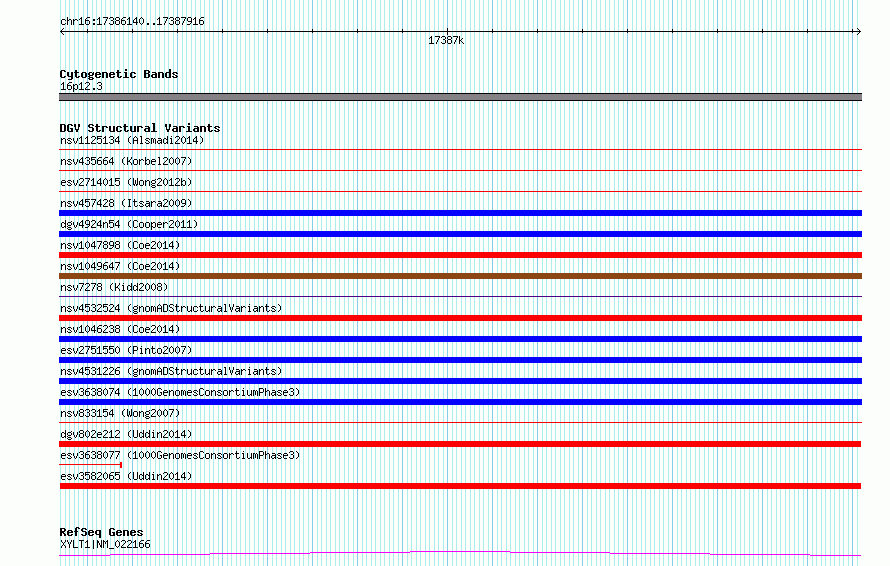Open the Cytogenetic Bands track heading
Image resolution: width=890 pixels, height=566 pixels.
pos(119,74)
